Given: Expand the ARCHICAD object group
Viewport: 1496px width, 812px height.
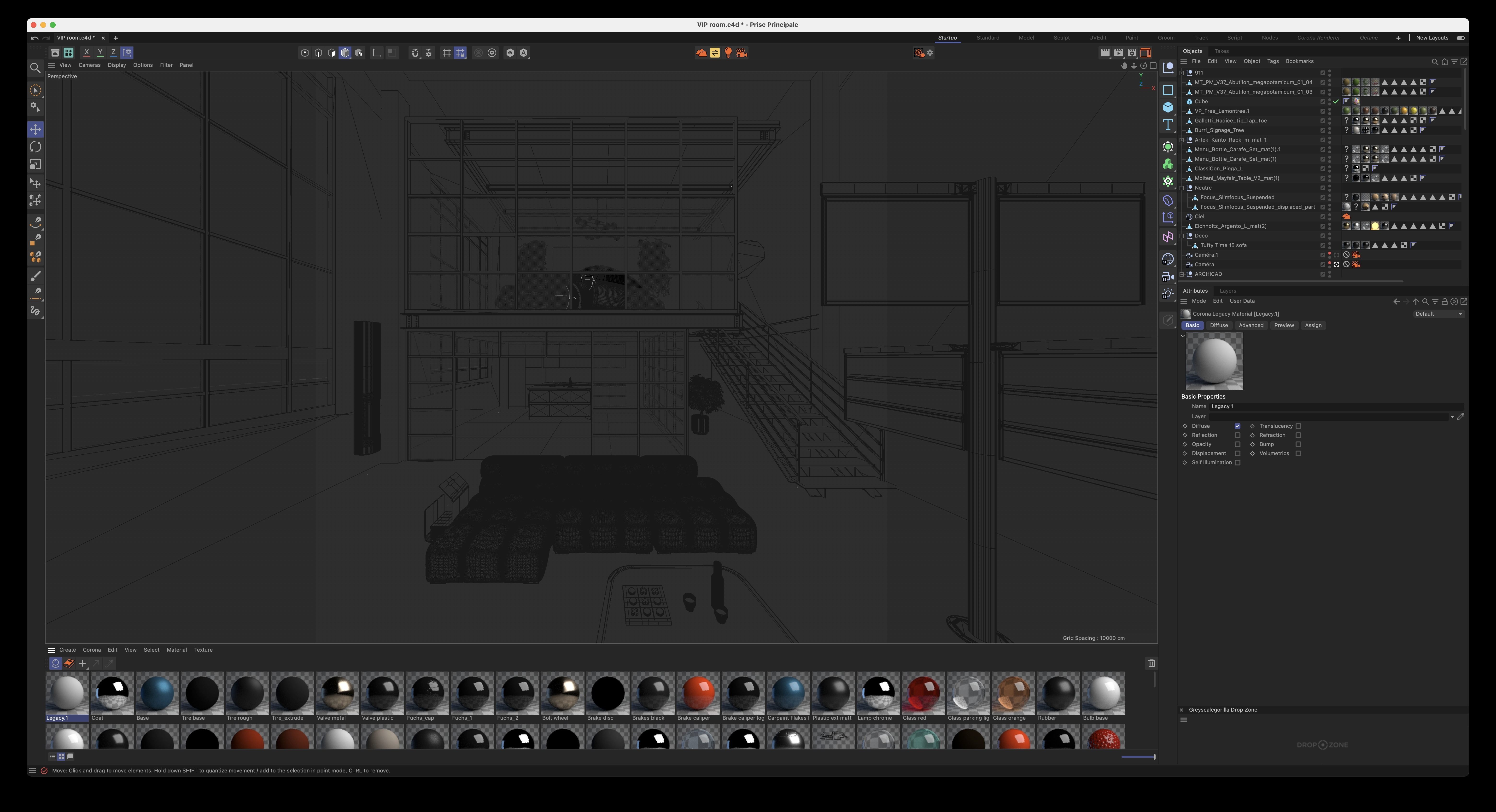Looking at the screenshot, I should coord(1182,274).
